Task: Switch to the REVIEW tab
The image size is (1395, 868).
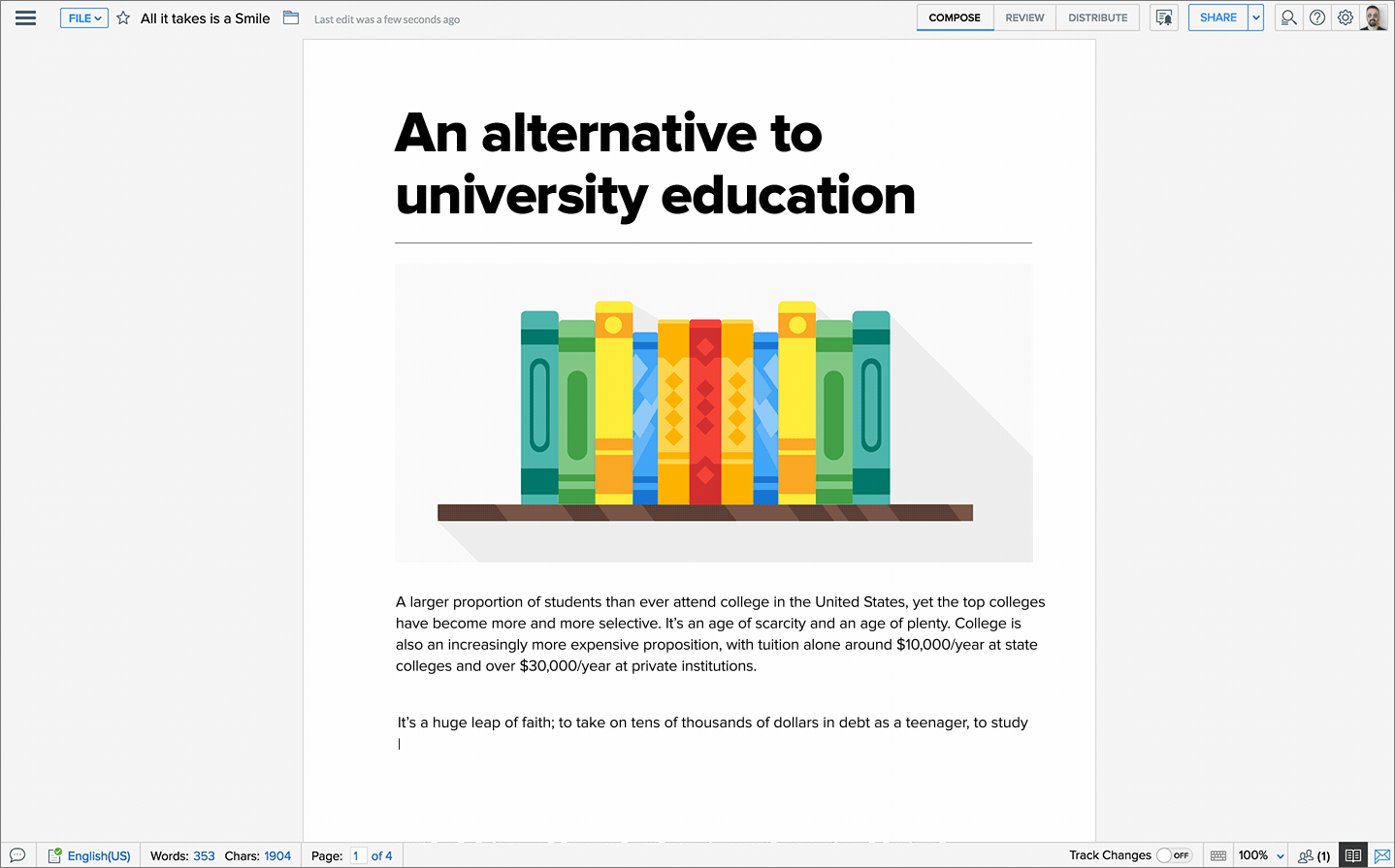Action: click(1024, 17)
